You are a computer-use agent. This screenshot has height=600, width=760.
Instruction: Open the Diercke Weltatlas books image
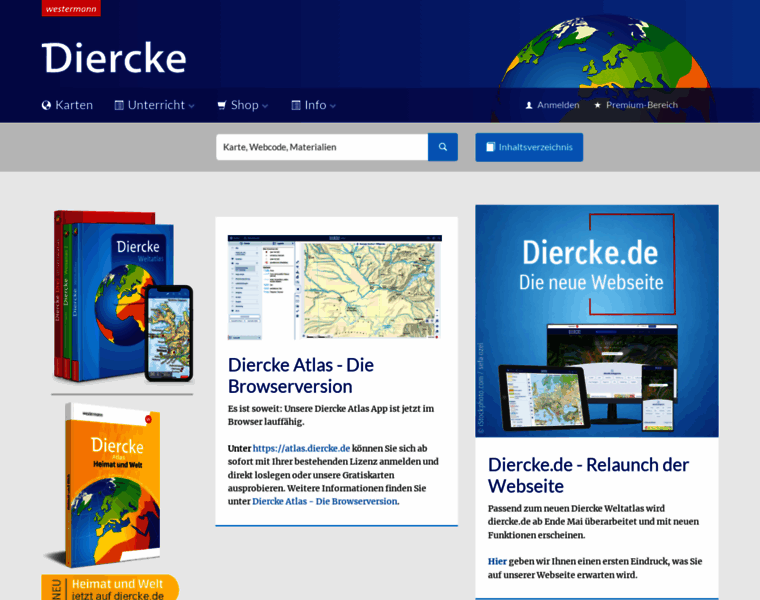[x=123, y=296]
